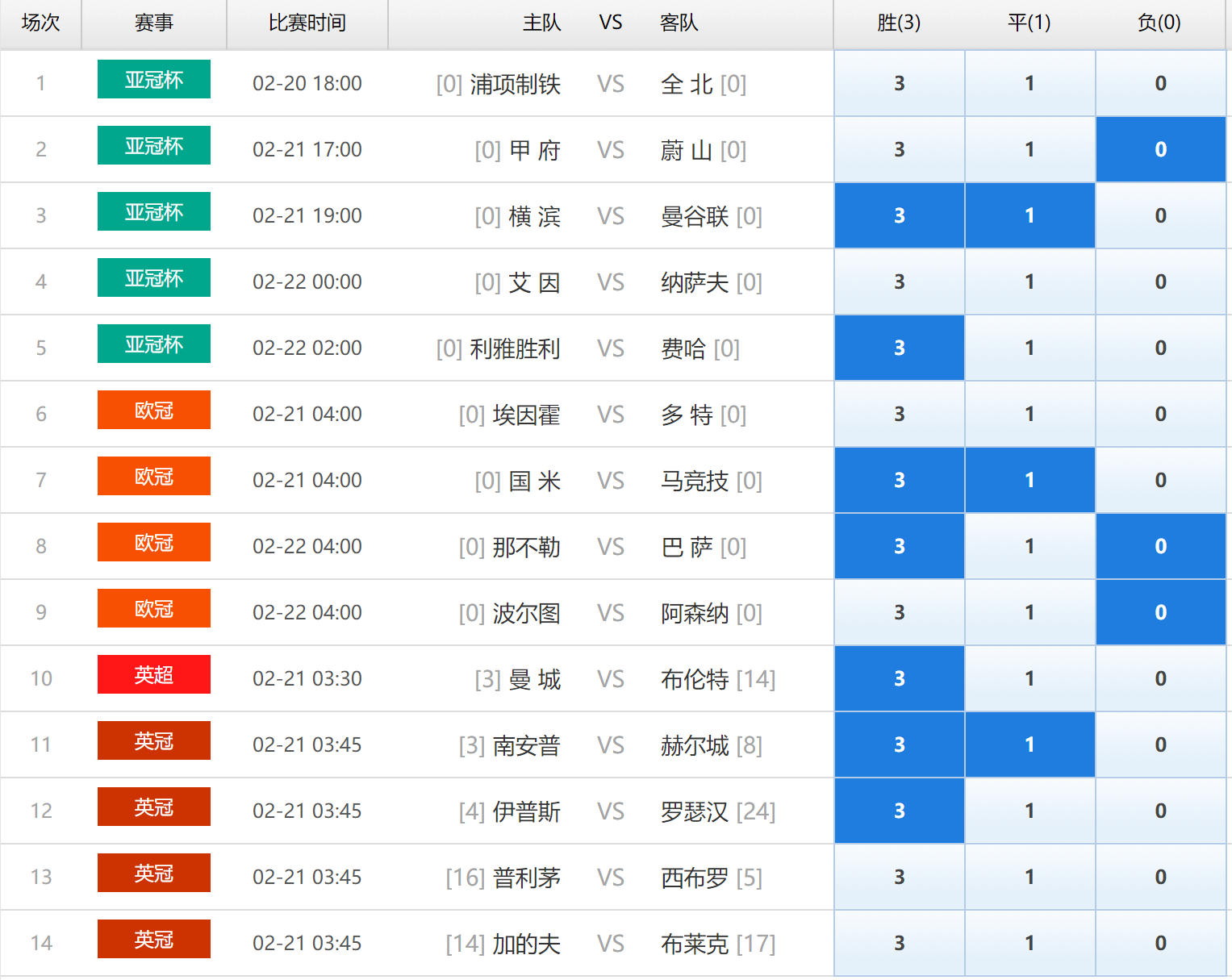Viewport: 1232px width, 980px height.
Task: Select draw (1) for 利雅胜利 vs 费哈
Action: coord(1029,348)
